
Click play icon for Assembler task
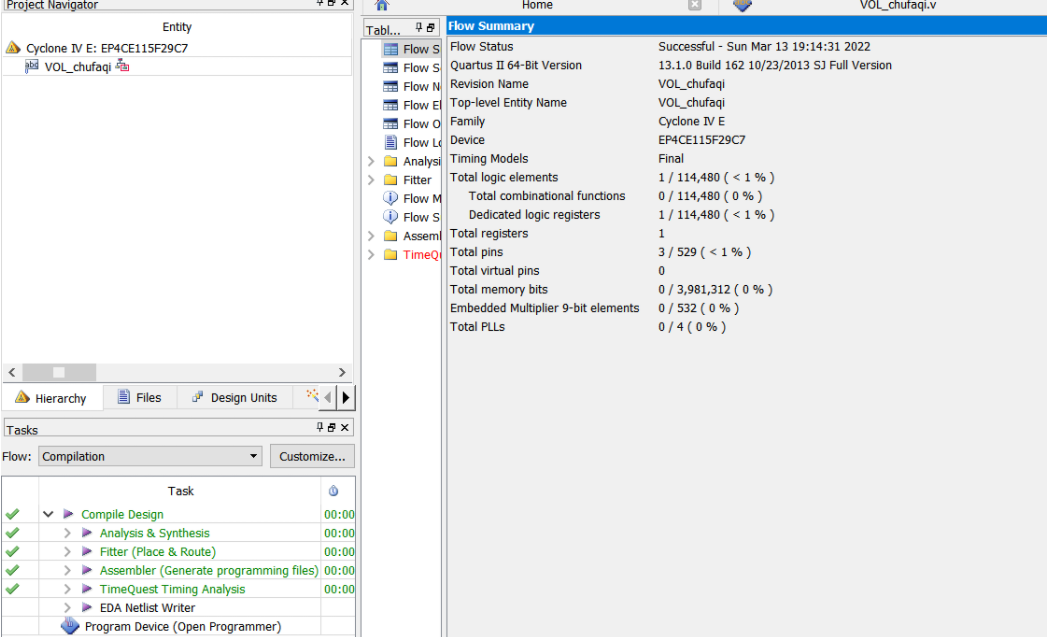coord(87,570)
